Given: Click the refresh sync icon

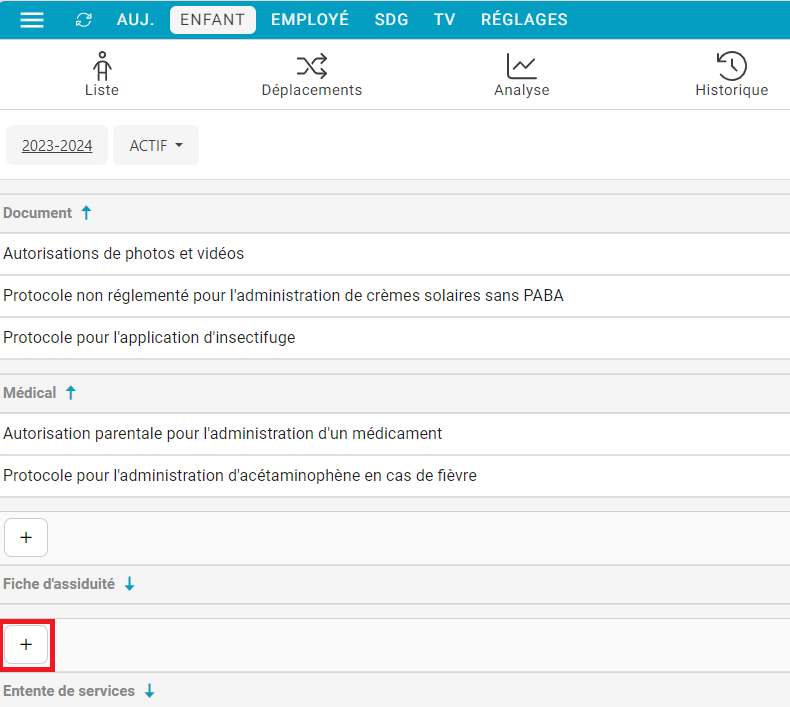Looking at the screenshot, I should 84,20.
